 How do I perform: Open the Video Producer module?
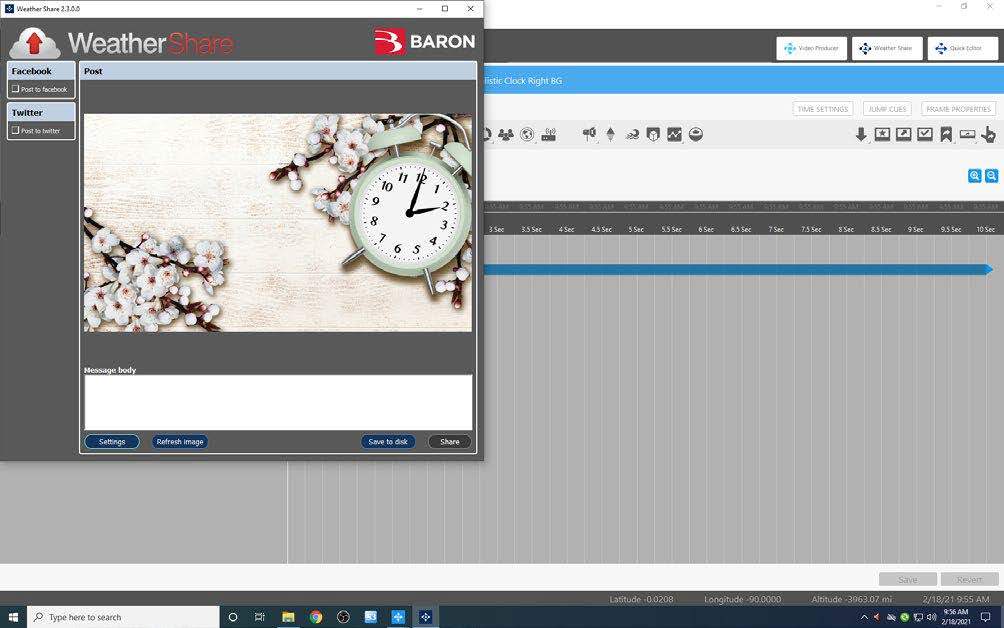click(x=811, y=48)
